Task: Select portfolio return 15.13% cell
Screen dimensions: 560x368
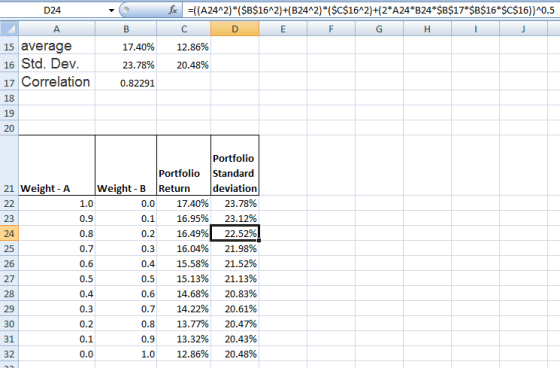Action: tap(184, 278)
